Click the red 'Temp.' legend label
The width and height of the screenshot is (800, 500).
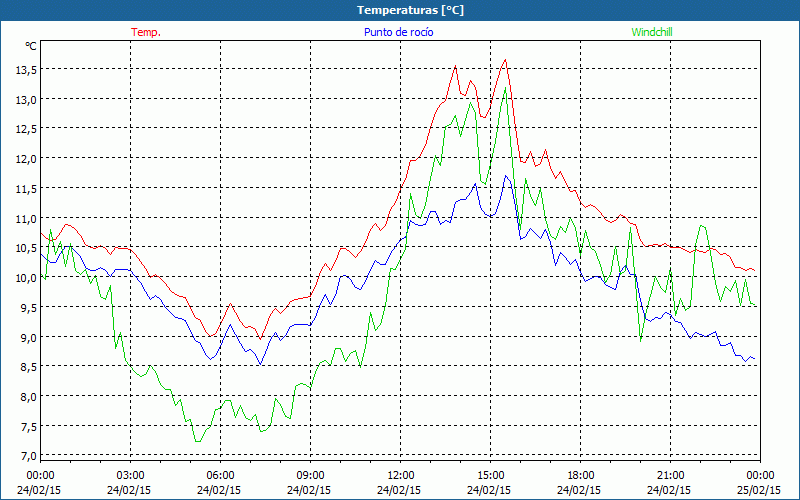(x=146, y=32)
